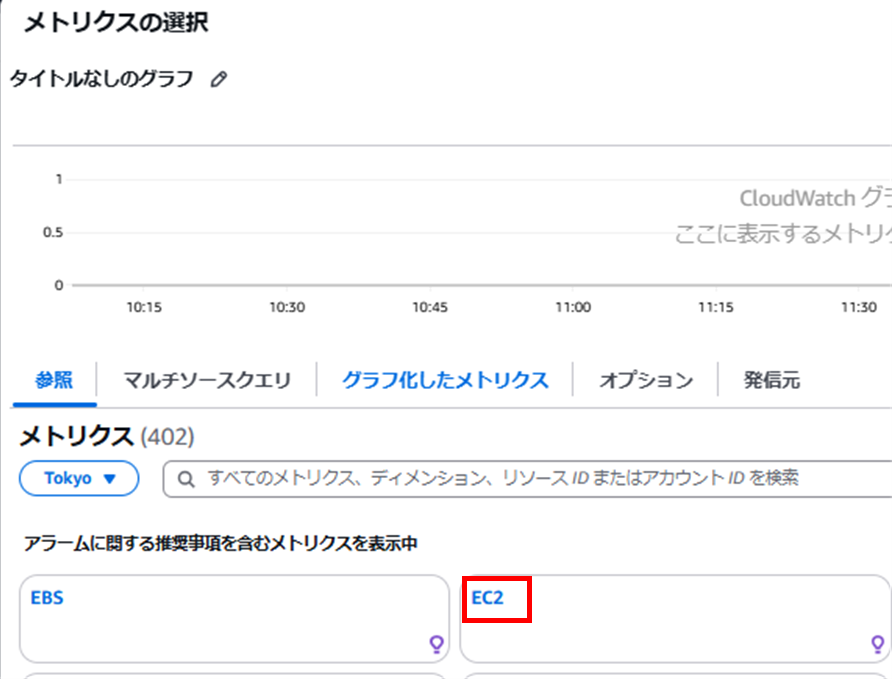The image size is (892, 679).
Task: Click the アラームに関する推奨事項 text line
Action: tap(221, 544)
